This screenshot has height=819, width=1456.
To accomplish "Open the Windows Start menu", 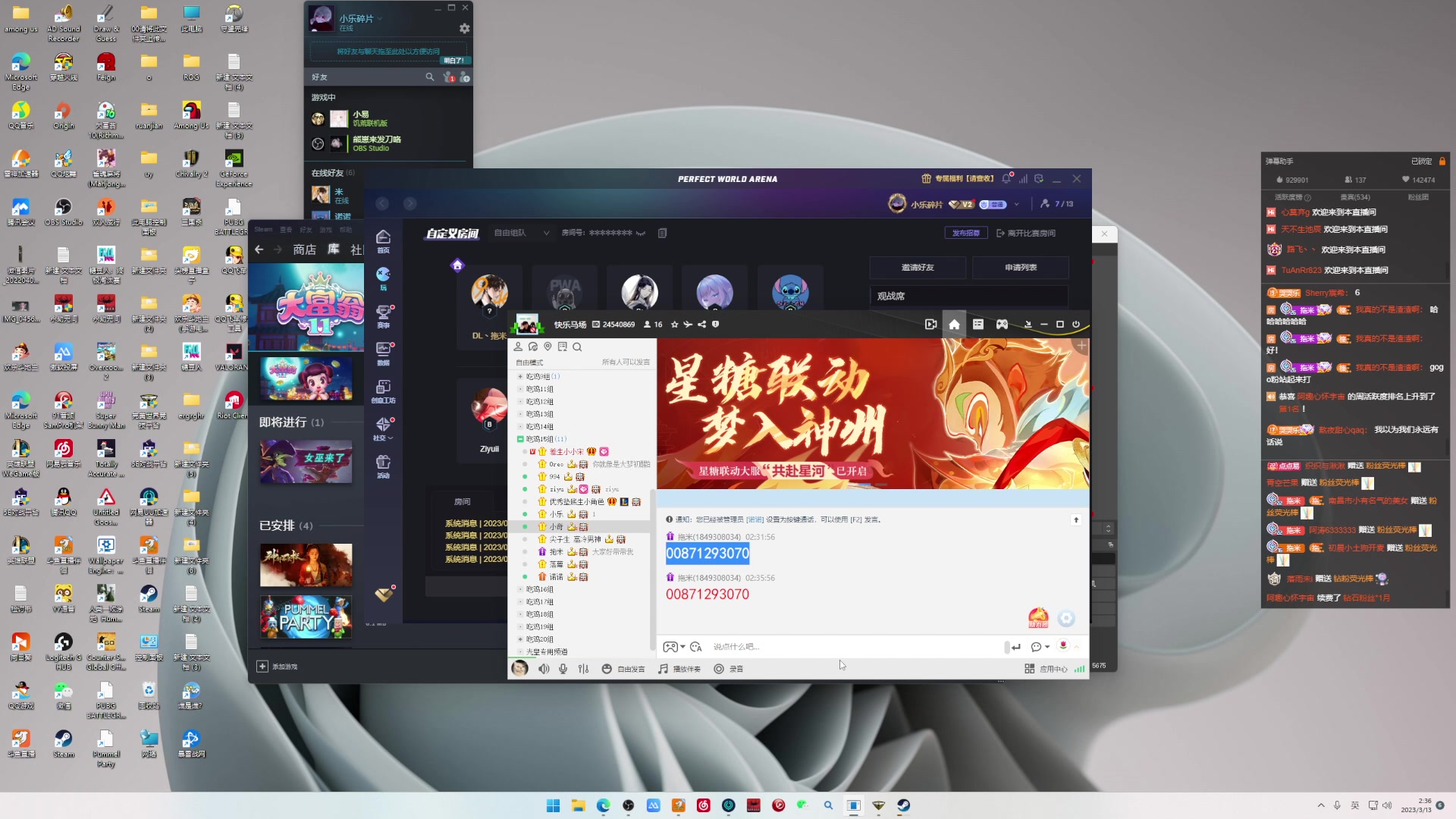I will click(x=553, y=805).
